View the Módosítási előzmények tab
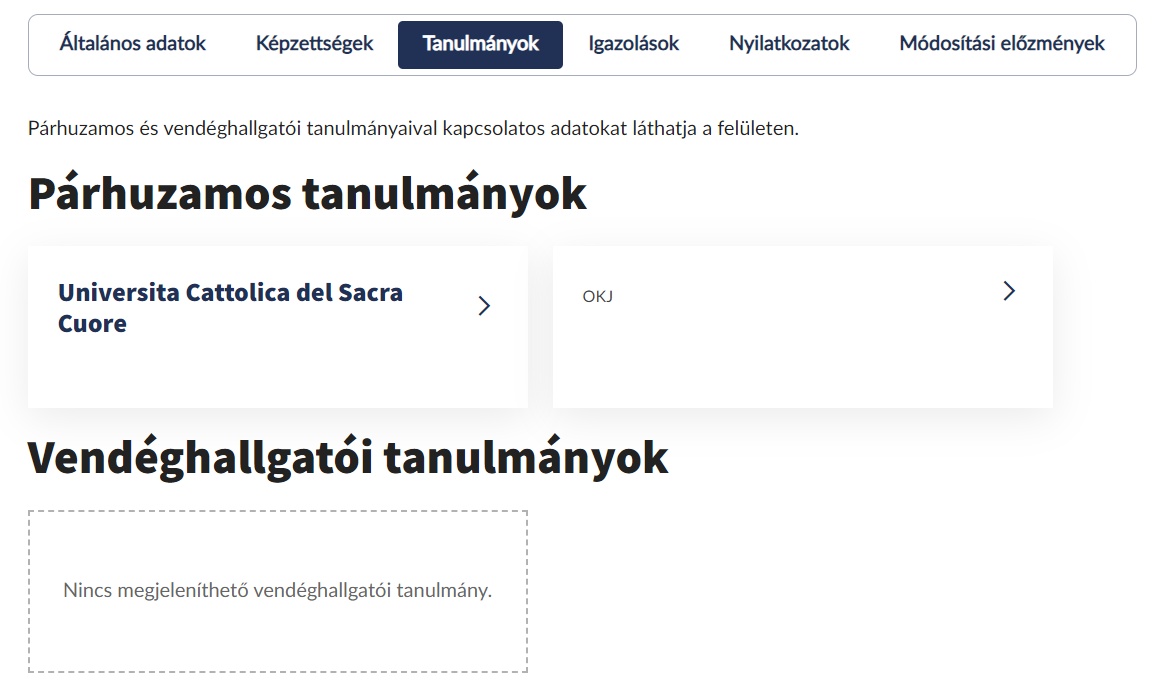 pyautogui.click(x=1002, y=44)
